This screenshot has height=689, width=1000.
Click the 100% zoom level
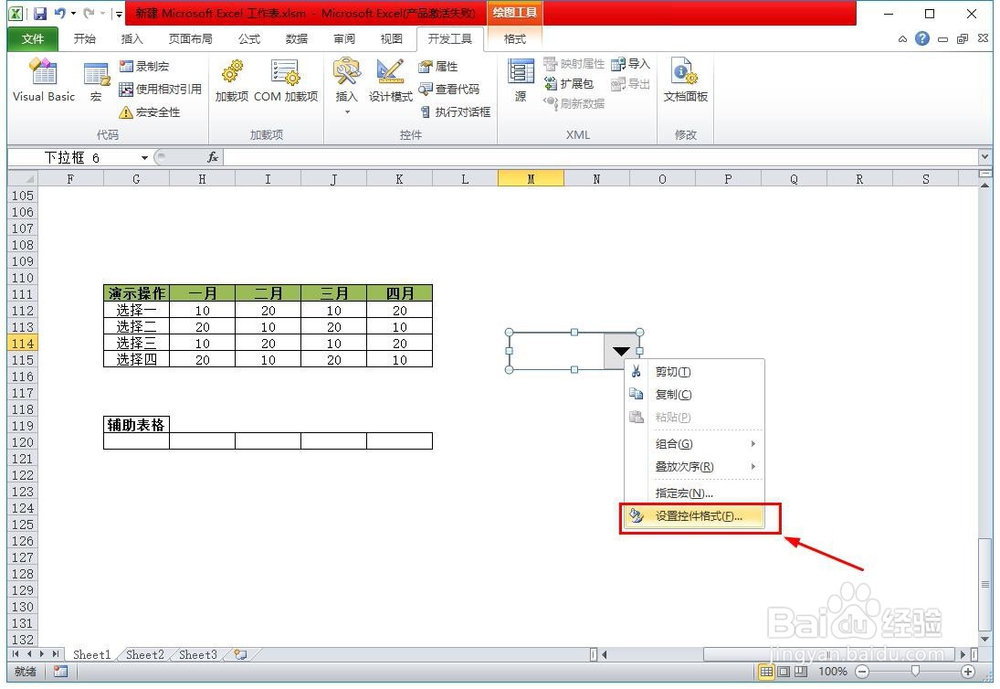(832, 671)
